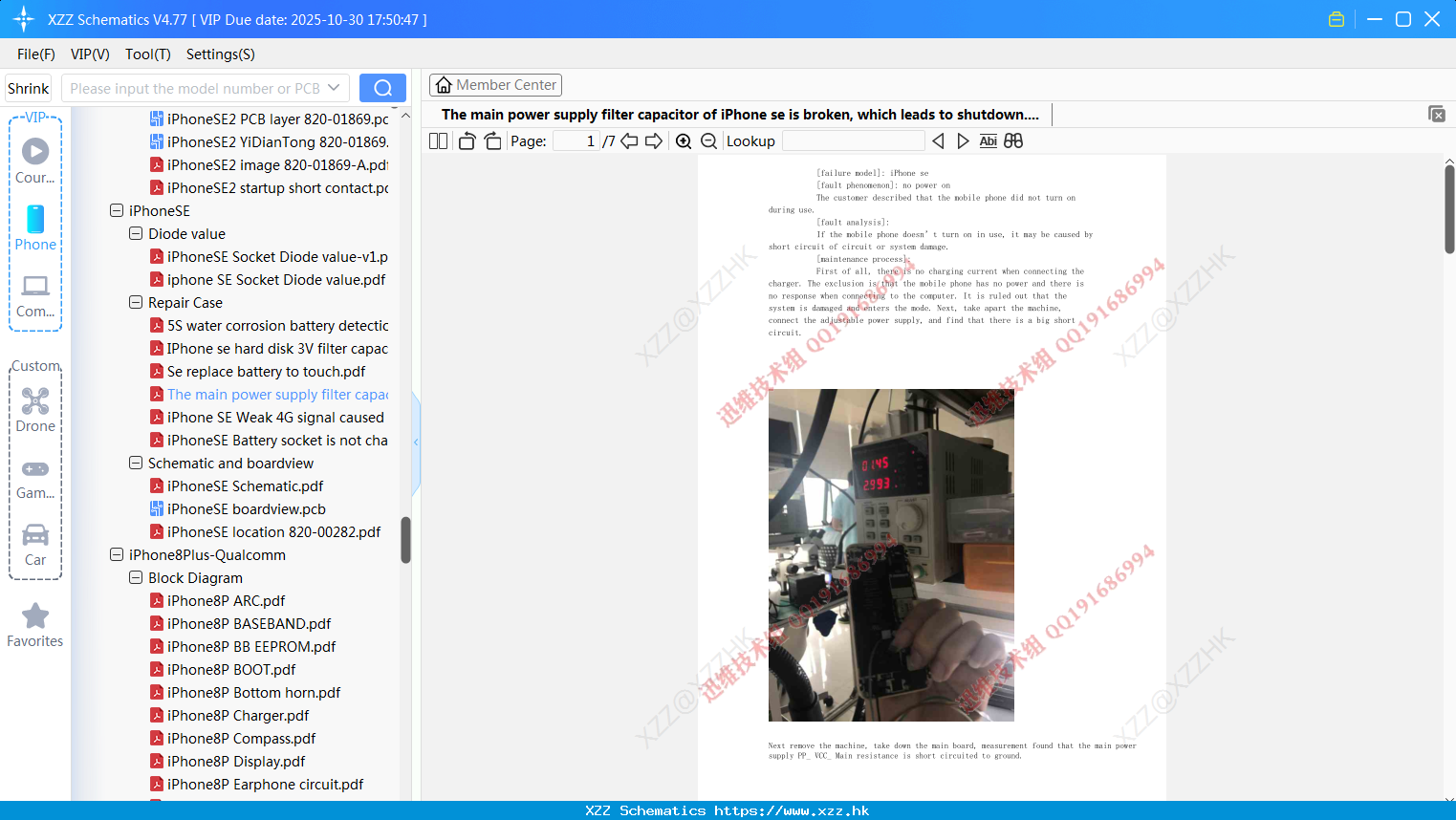This screenshot has height=820, width=1456.
Task: Collapse the Diode value folder
Action: pos(136,233)
